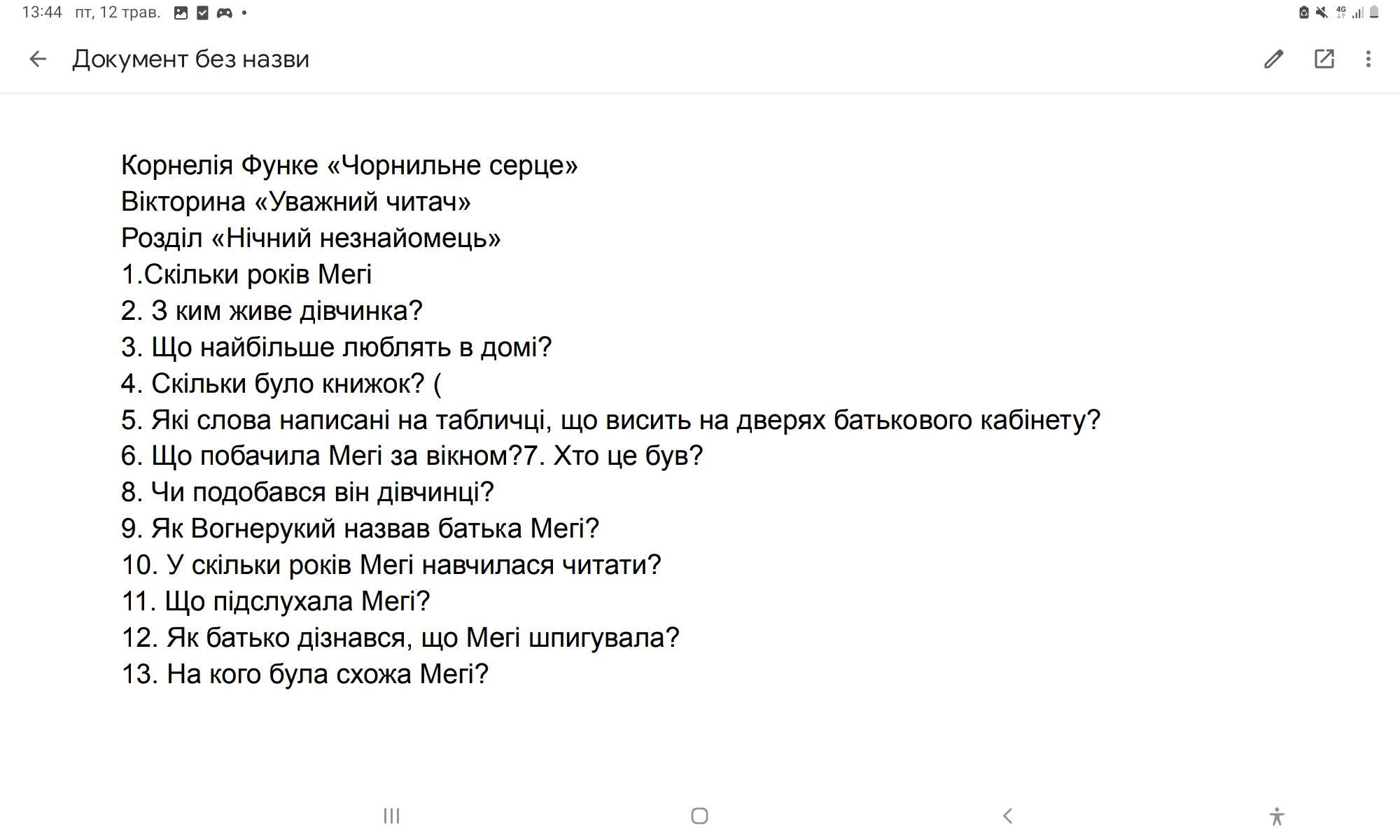Click question 5 about the табличці
The width and height of the screenshot is (1400, 840).
pyautogui.click(x=610, y=420)
